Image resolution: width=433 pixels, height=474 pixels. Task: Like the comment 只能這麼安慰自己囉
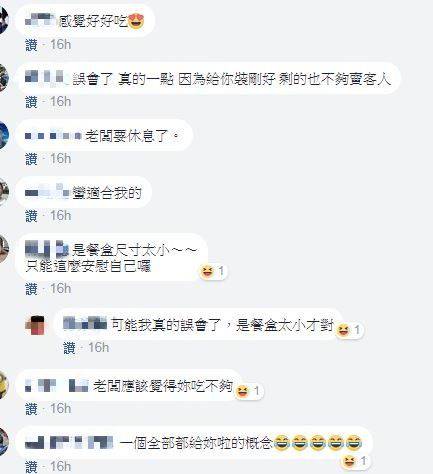(x=31, y=289)
